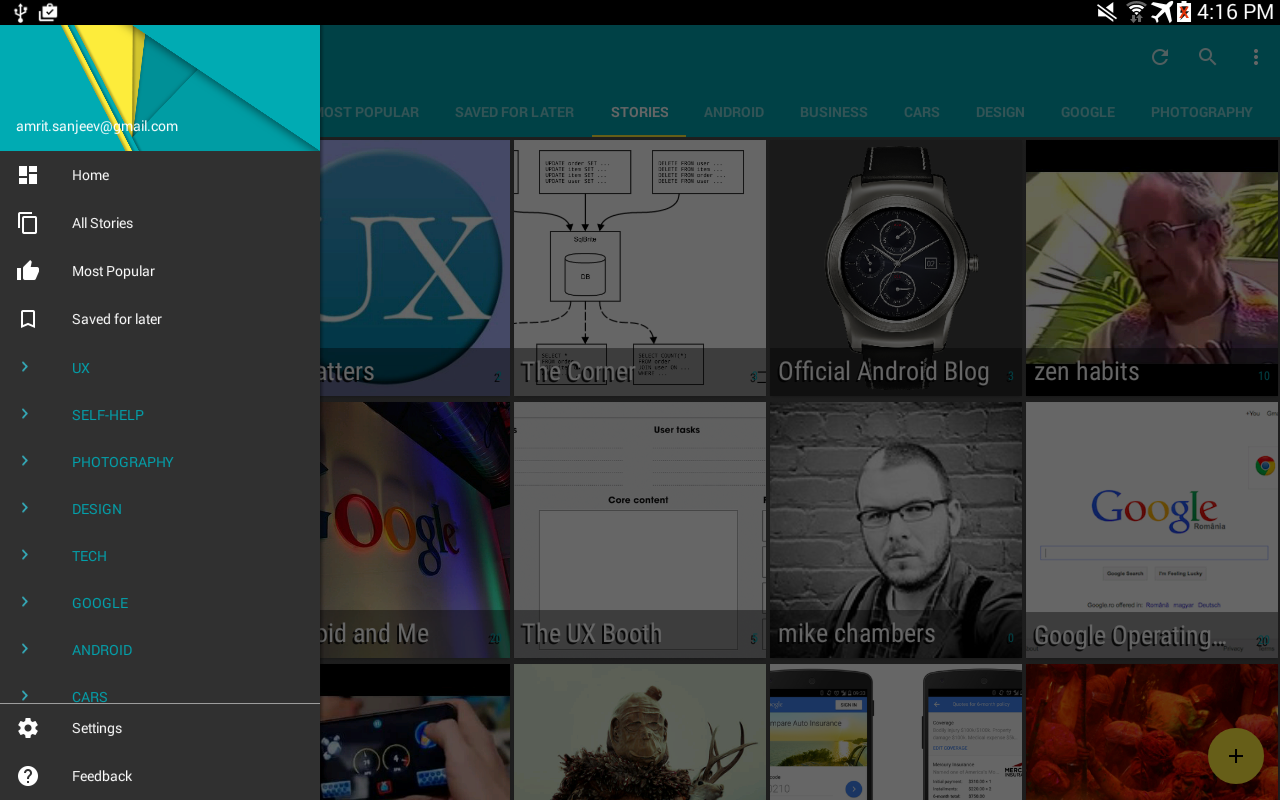Open search with the magnifier icon
1280x800 pixels.
point(1208,57)
